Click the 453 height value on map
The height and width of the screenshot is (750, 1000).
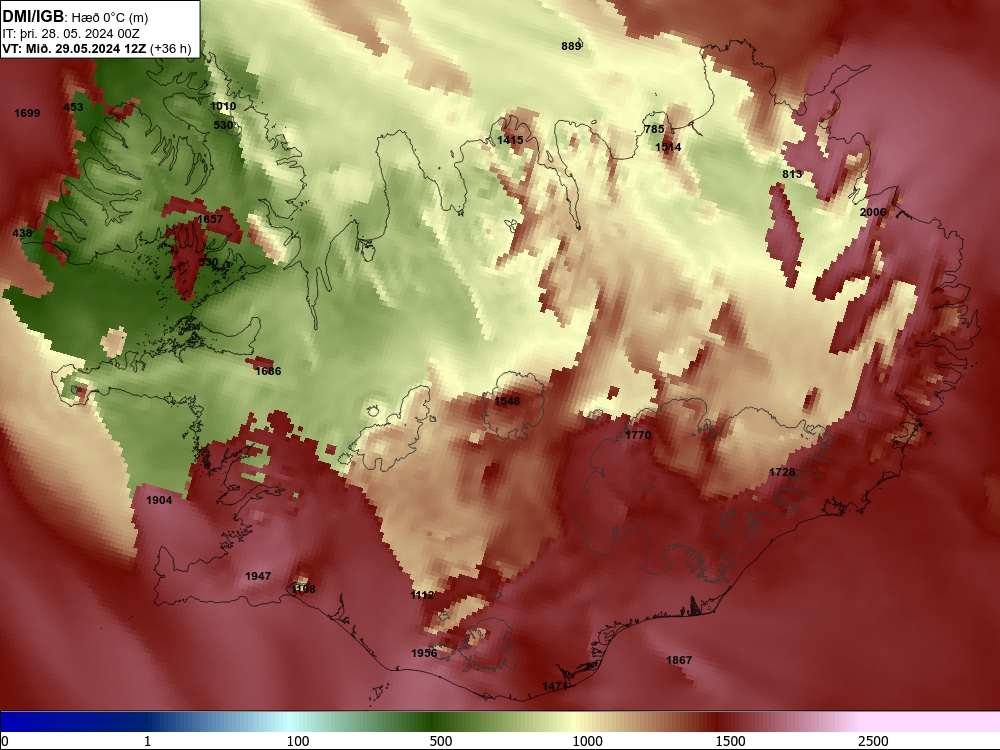[x=73, y=107]
